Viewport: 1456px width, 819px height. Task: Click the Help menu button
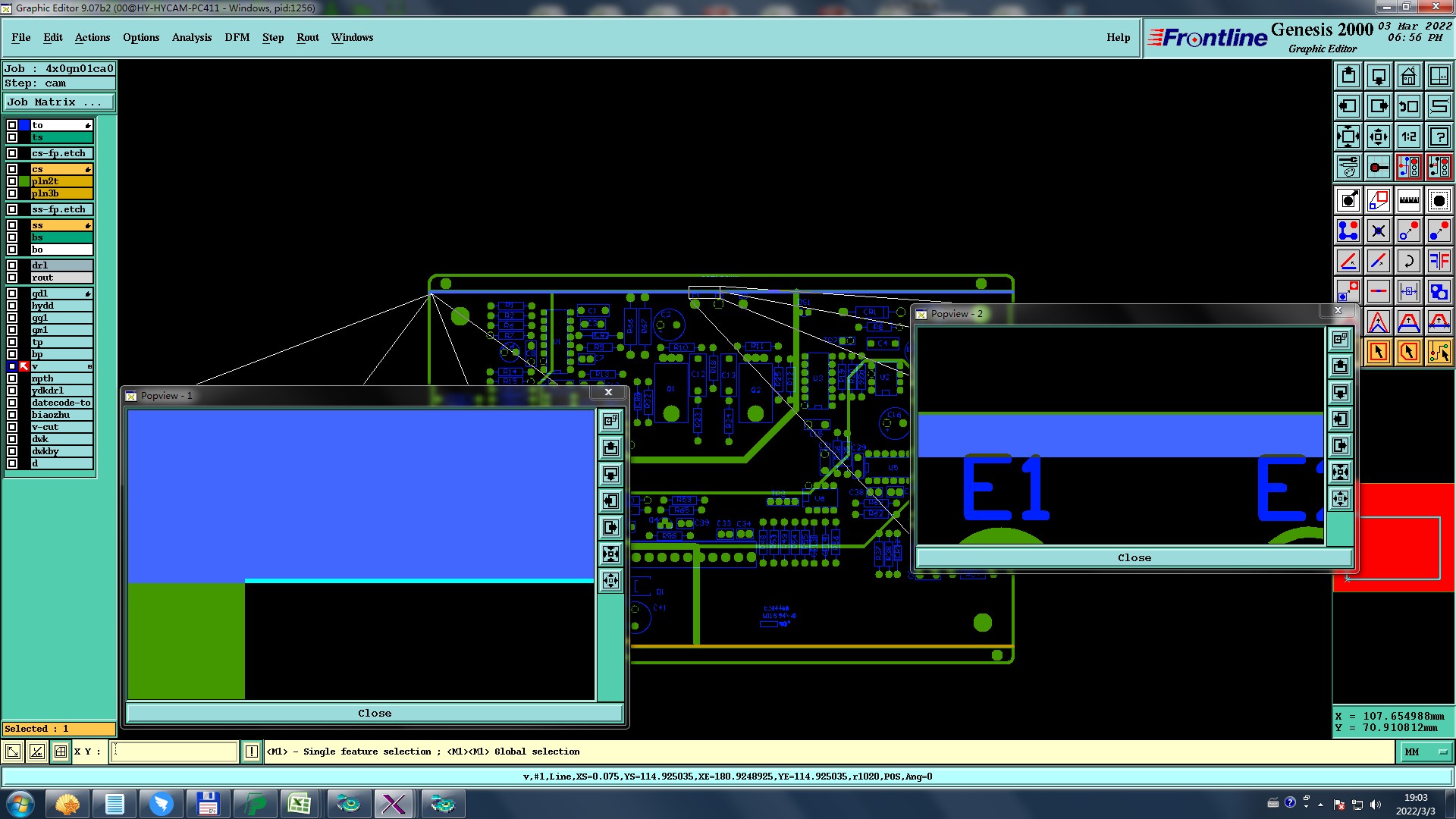coord(1118,37)
